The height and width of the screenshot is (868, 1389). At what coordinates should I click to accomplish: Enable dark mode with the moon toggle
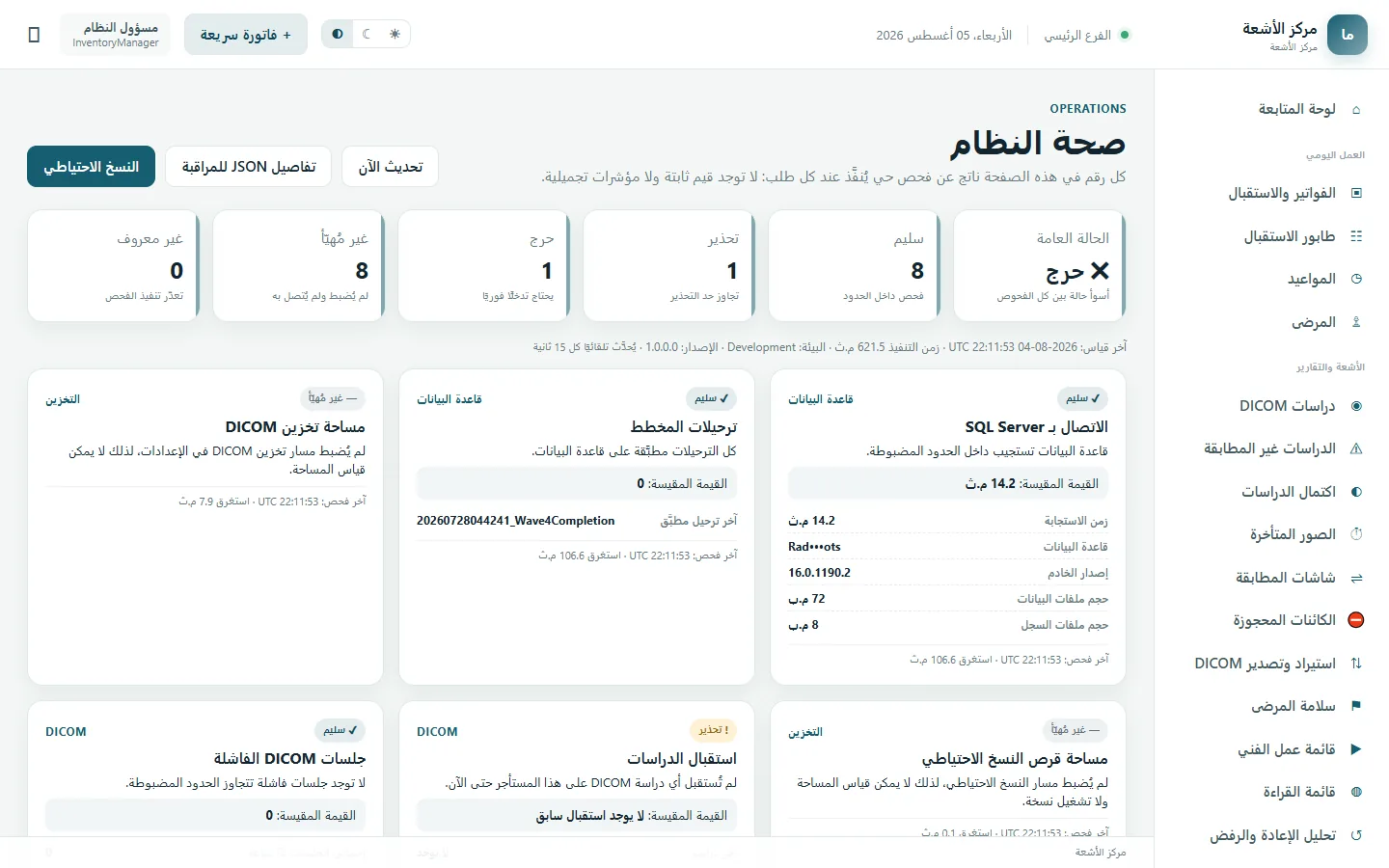367,34
